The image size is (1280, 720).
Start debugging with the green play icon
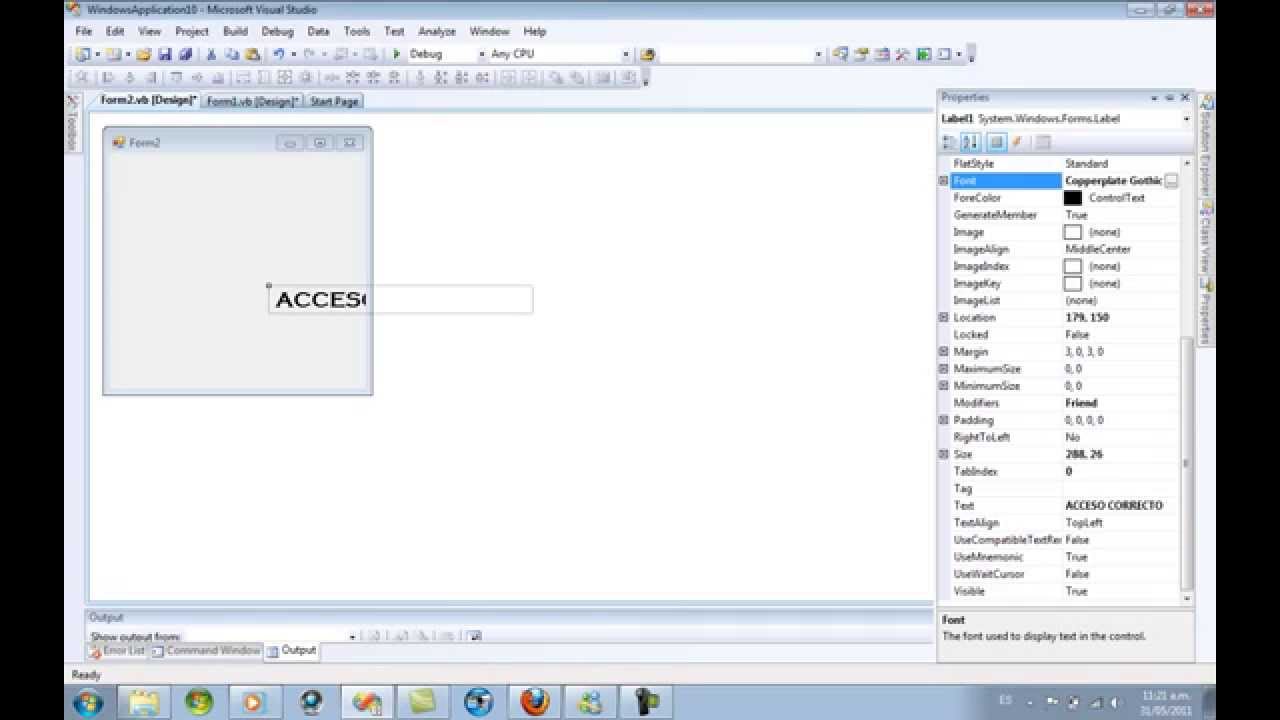coord(397,54)
